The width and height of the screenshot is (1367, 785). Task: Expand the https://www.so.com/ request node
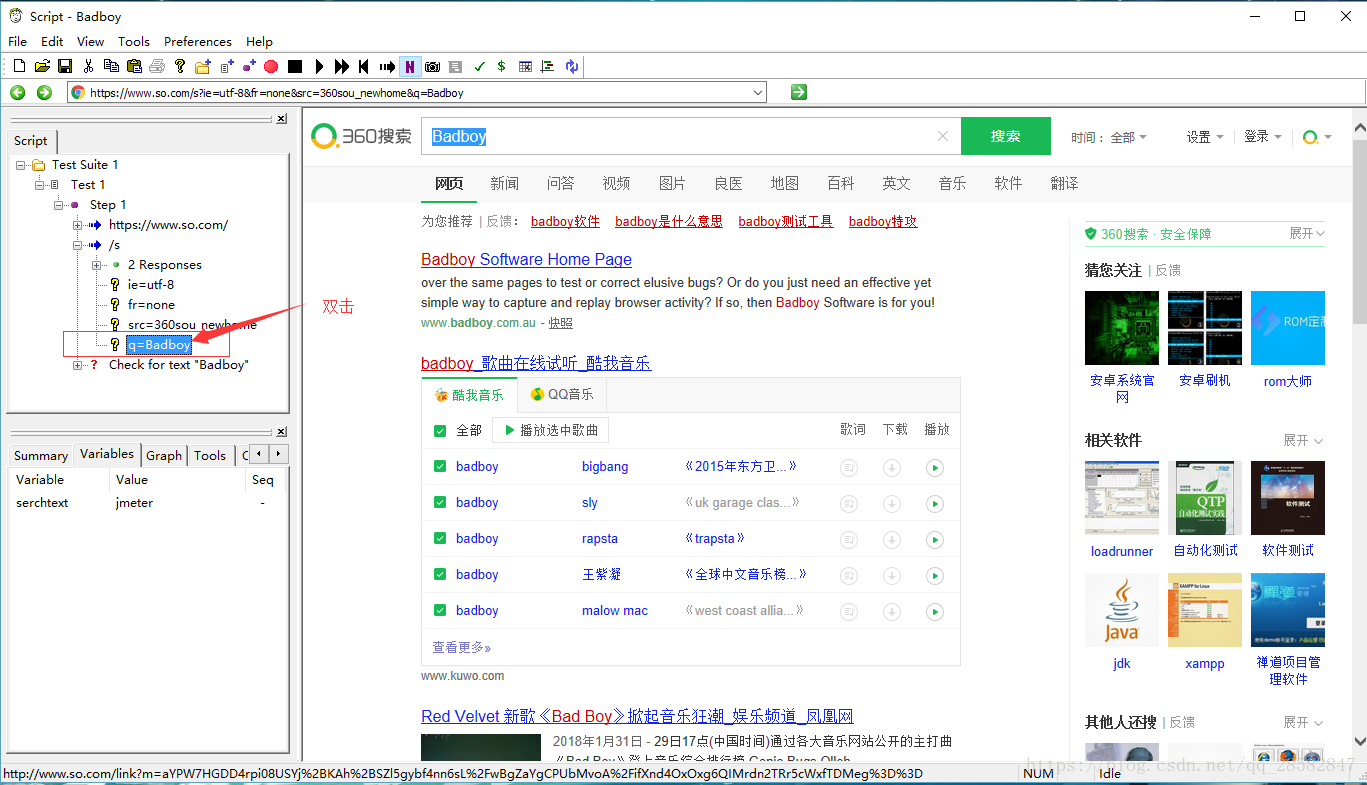click(x=78, y=225)
